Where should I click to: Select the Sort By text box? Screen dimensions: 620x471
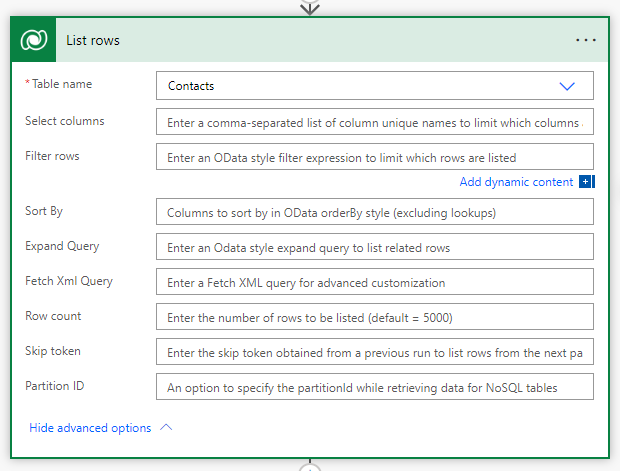[375, 212]
